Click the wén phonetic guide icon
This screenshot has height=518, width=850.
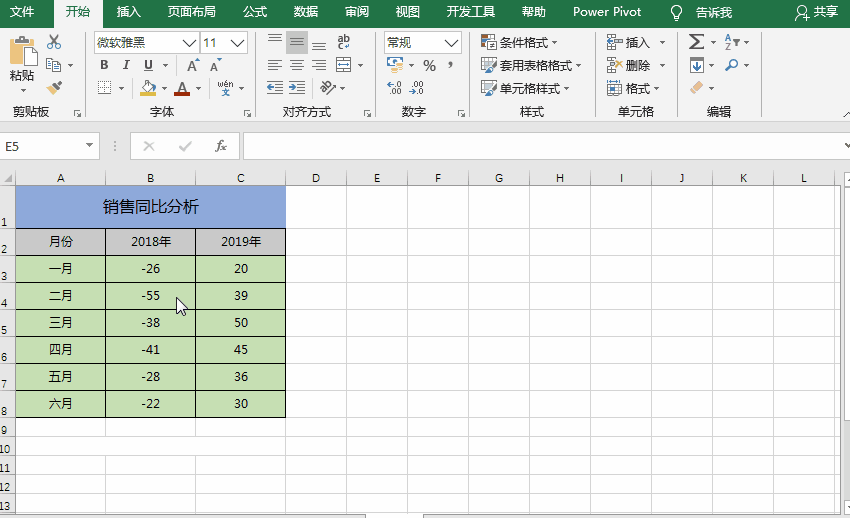225,88
